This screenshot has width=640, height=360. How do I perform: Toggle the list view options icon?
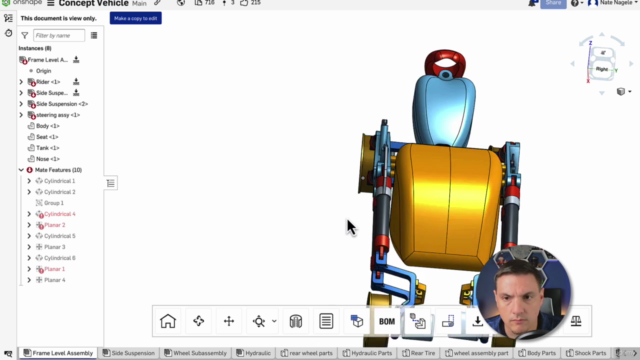point(94,36)
